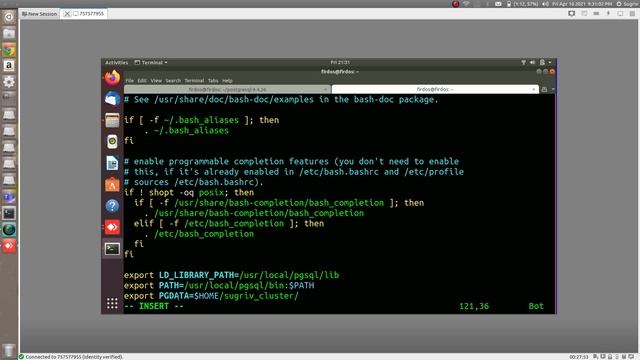
Task: Select the active firdos@firdos terminal tab
Action: click(435, 89)
